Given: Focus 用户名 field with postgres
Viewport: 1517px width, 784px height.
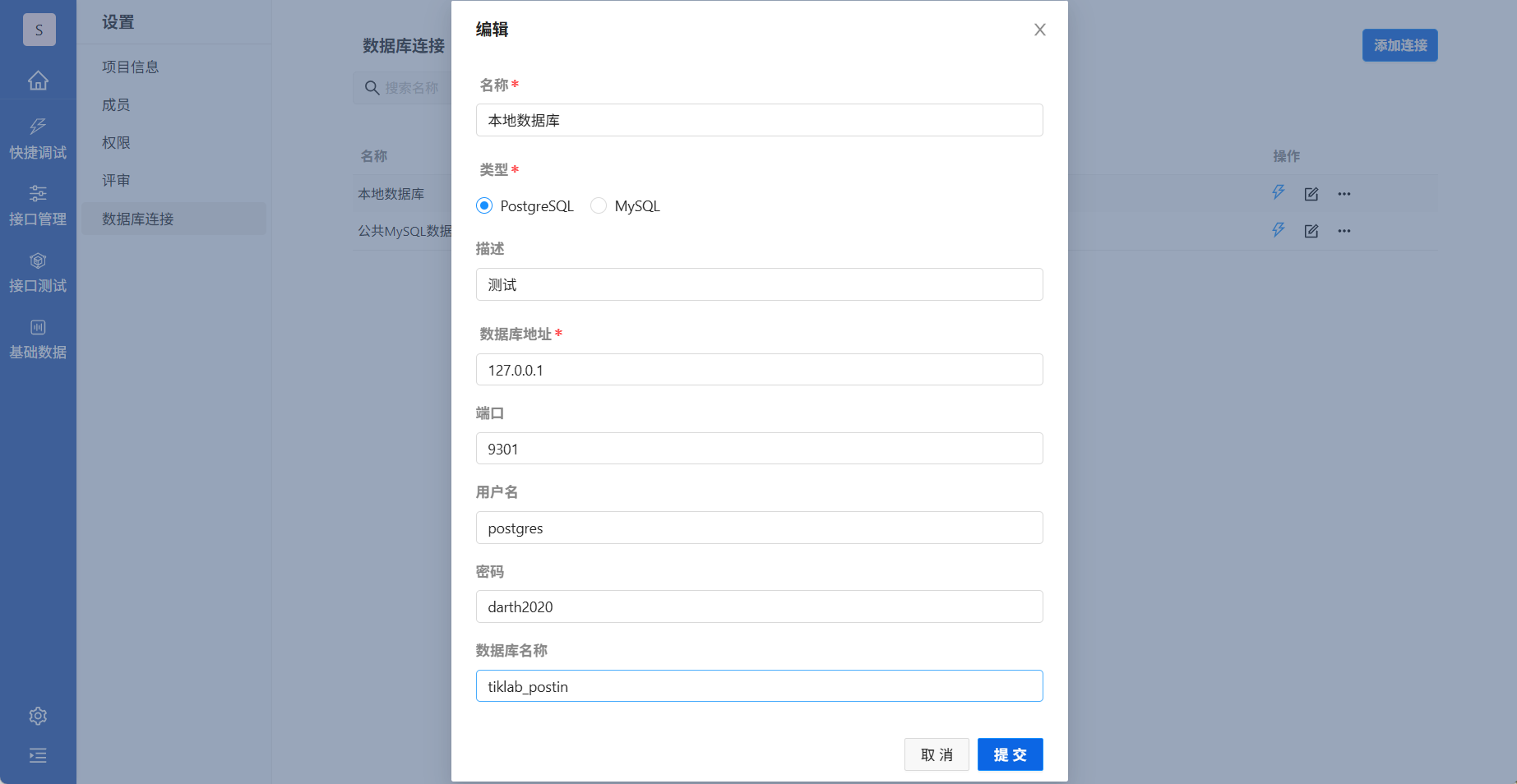Looking at the screenshot, I should tap(759, 528).
